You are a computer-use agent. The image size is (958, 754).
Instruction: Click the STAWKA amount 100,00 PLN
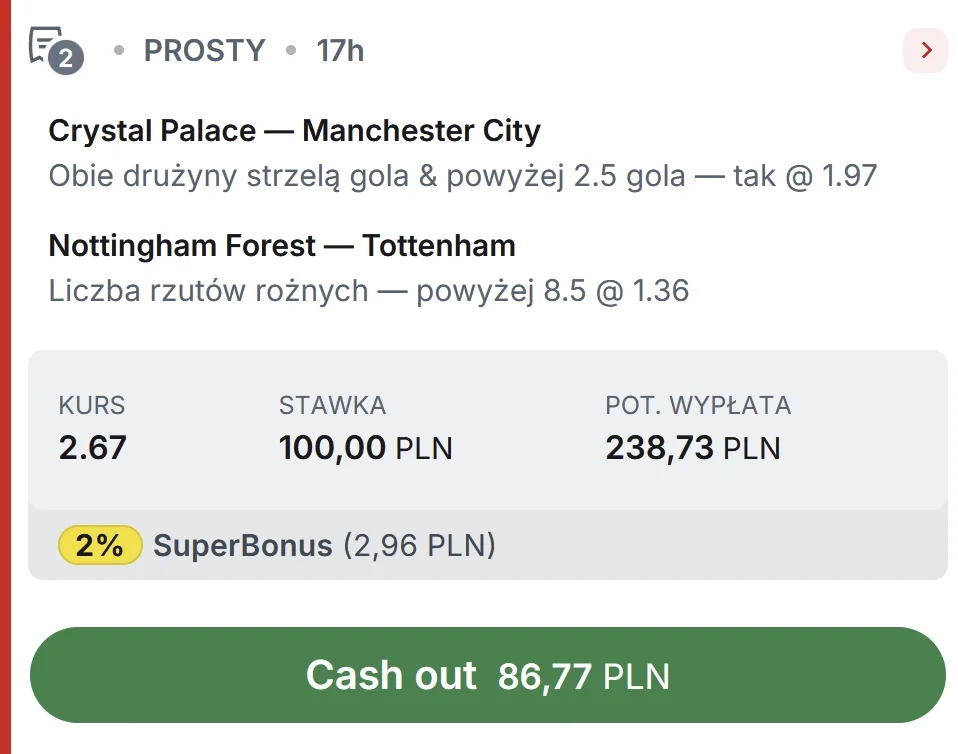tap(365, 448)
